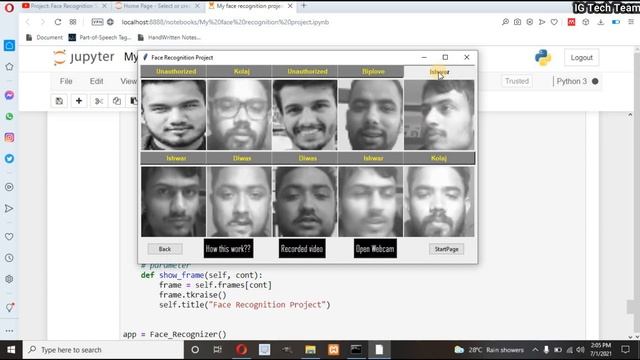Screen dimensions: 640x360
Task: Open Instagram in Opera sidebar
Action: (9, 138)
